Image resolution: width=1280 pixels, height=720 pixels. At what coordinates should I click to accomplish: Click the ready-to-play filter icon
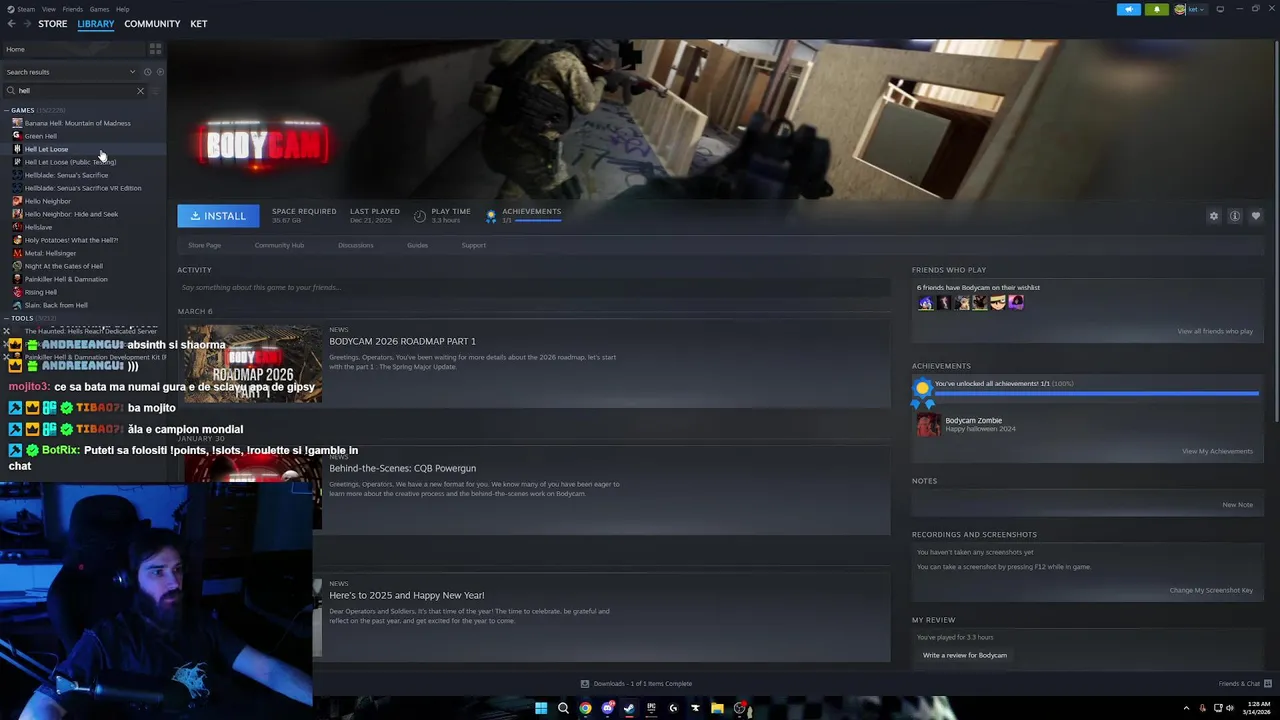(159, 72)
